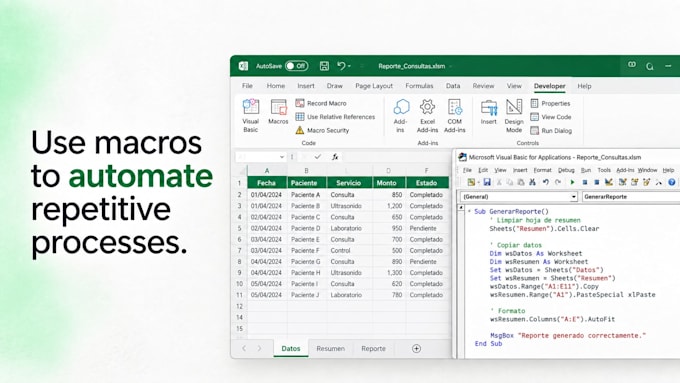
Task: Click the VBA Design Mode icon
Action: pyautogui.click(x=609, y=182)
